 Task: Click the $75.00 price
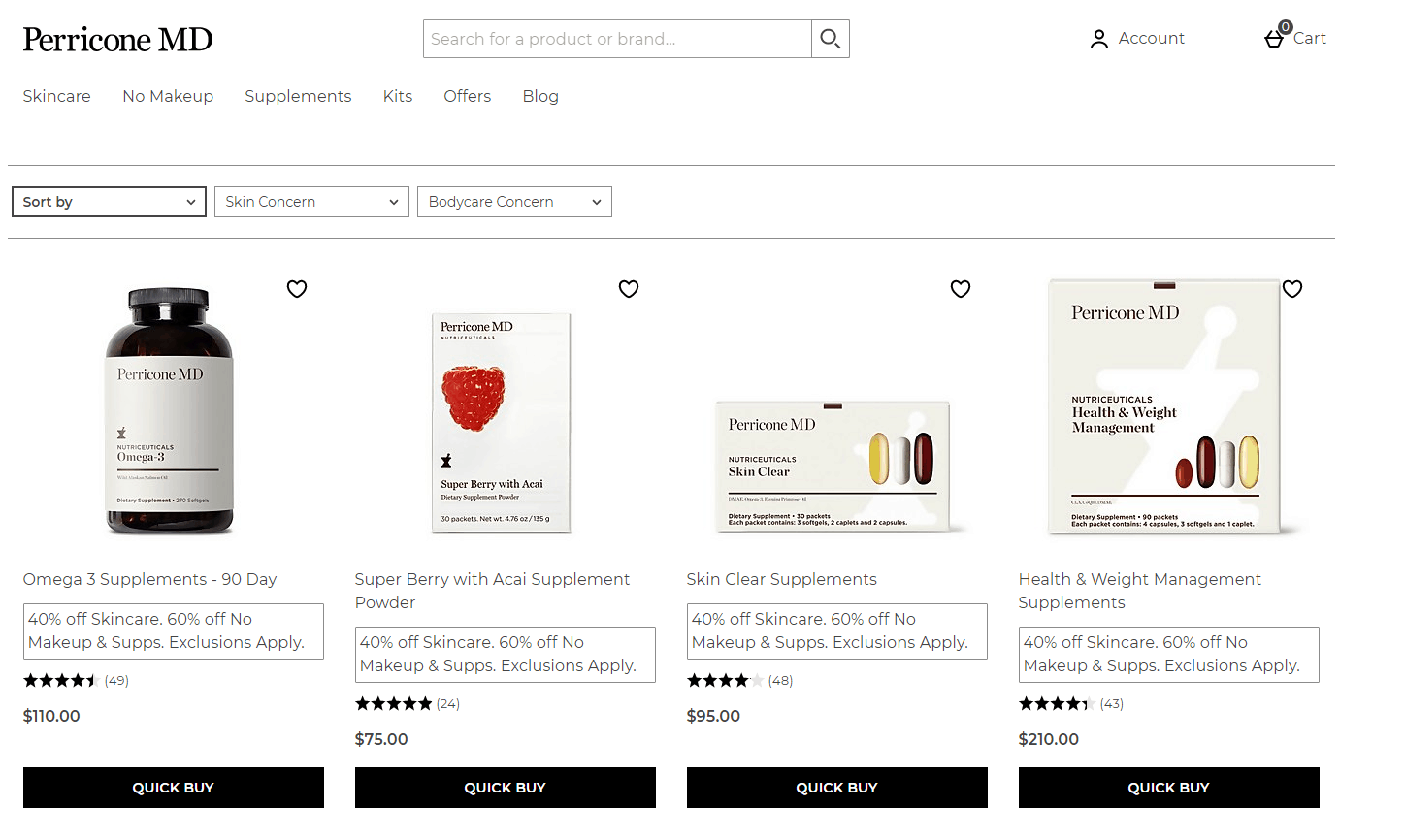tap(381, 739)
